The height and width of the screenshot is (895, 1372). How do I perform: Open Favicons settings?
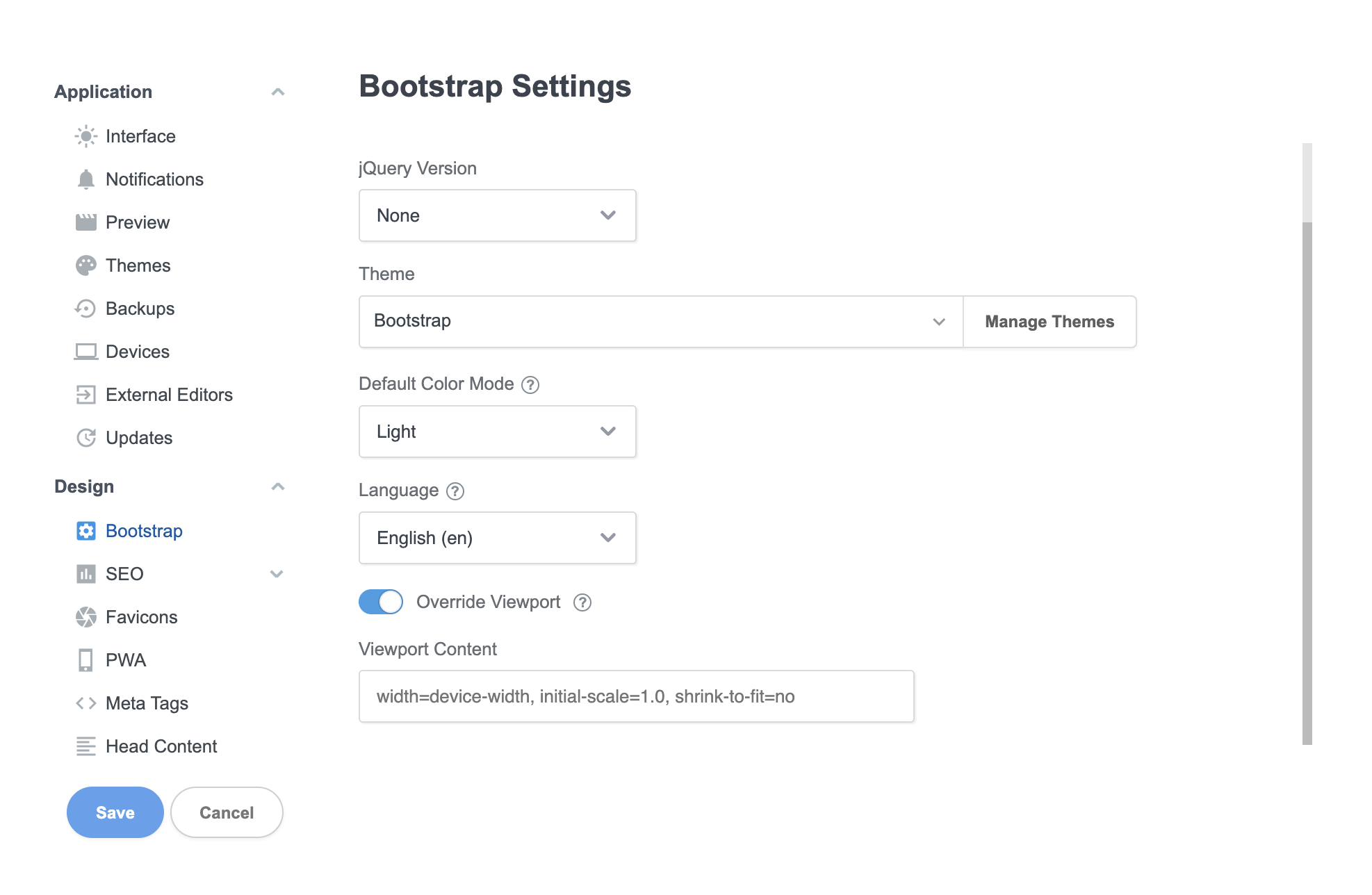[142, 617]
